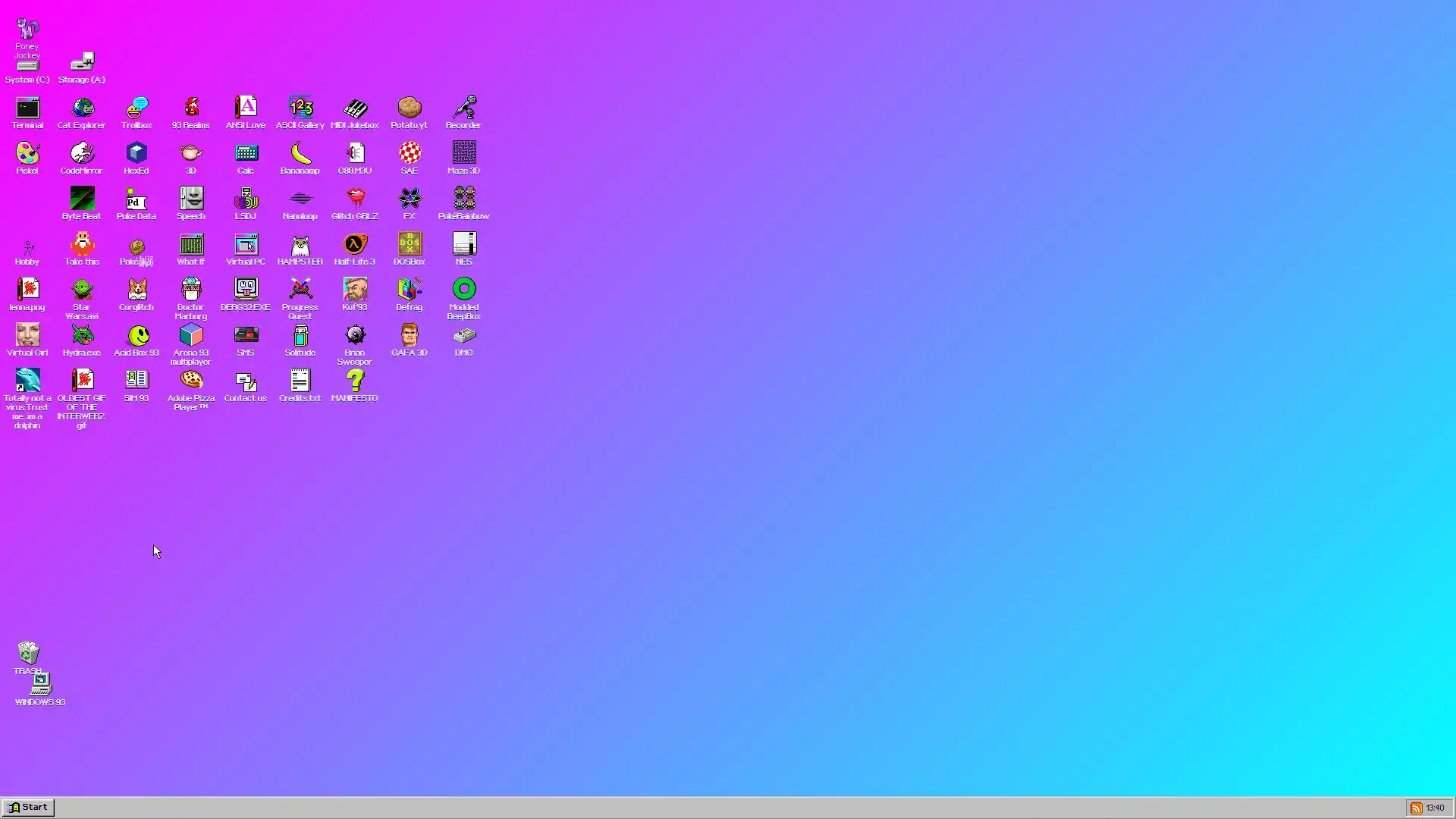Click the 13:40 taskbar clock
Viewport: 1456px width, 819px height.
pos(1435,808)
